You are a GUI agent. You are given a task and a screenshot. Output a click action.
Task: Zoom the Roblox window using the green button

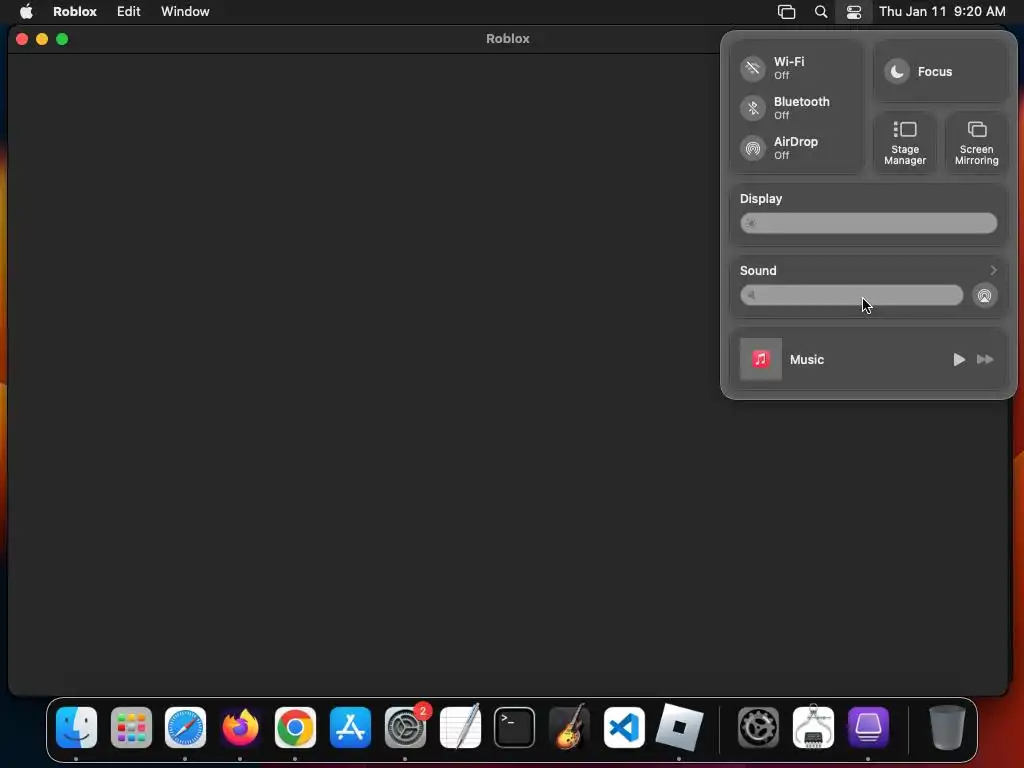point(62,39)
